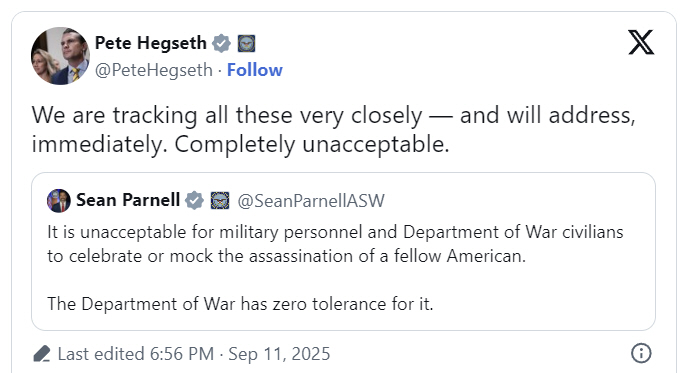
Task: Open the info circle icon at bottom right
Action: pos(641,353)
